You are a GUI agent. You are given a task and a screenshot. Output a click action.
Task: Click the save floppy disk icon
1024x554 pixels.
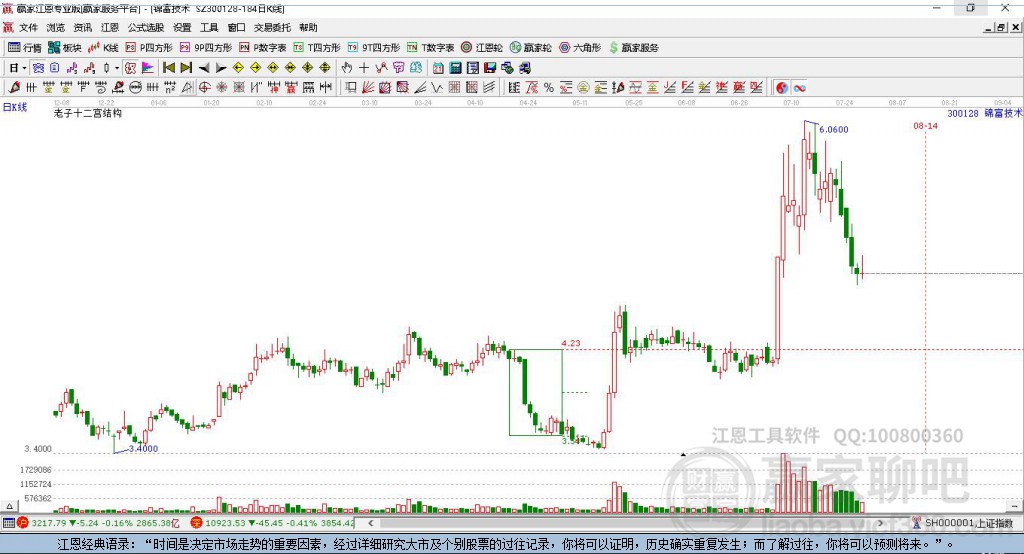(490, 68)
